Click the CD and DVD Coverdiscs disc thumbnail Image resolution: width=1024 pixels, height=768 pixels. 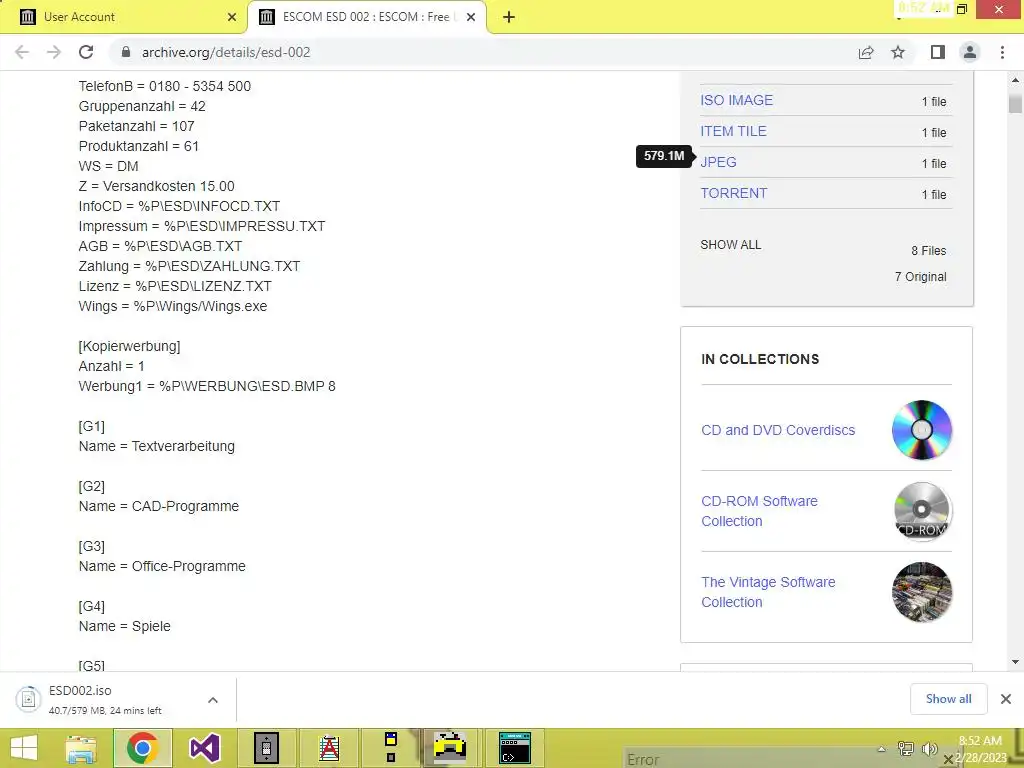[921, 430]
